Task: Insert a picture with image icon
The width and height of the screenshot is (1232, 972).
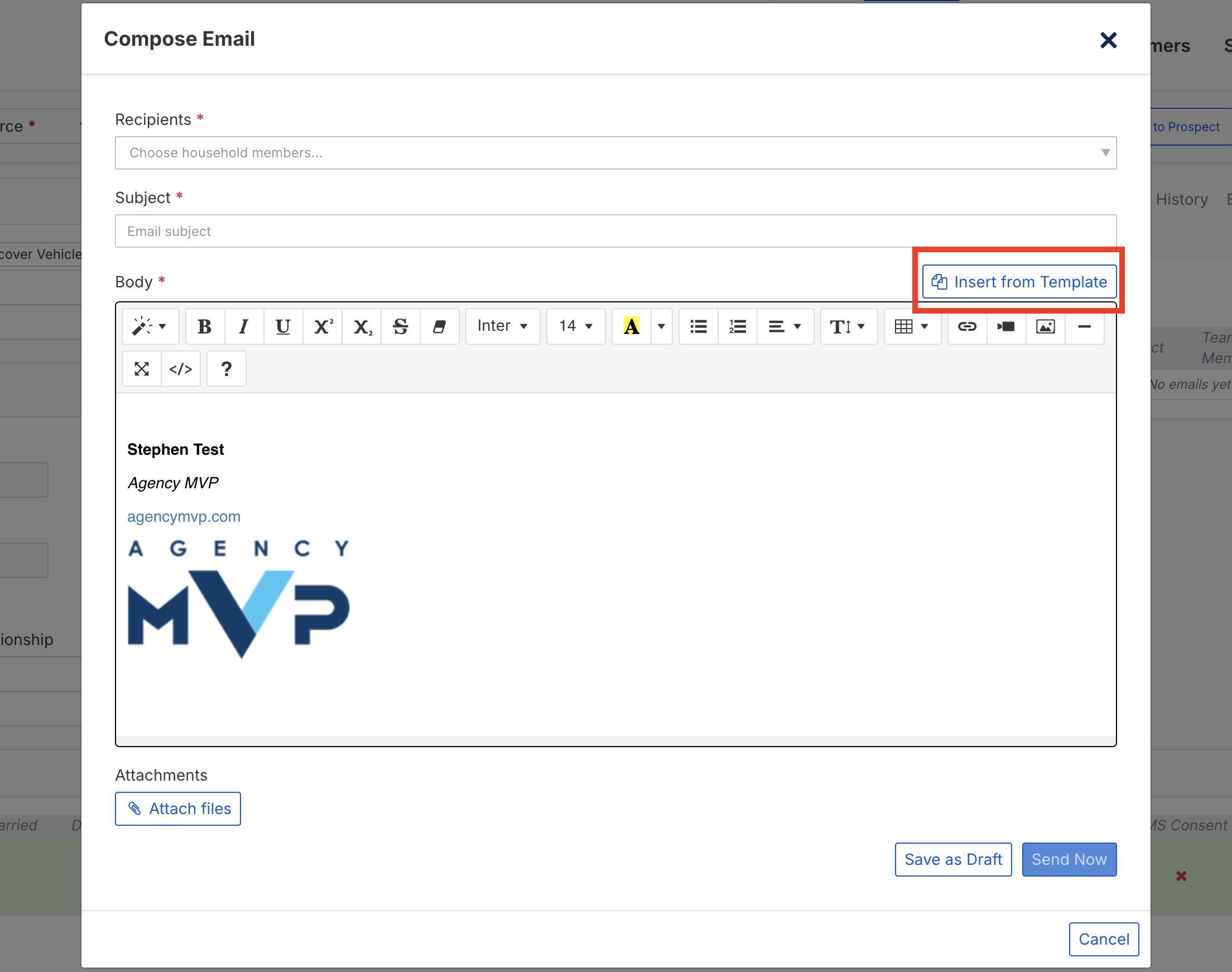Action: (x=1045, y=326)
